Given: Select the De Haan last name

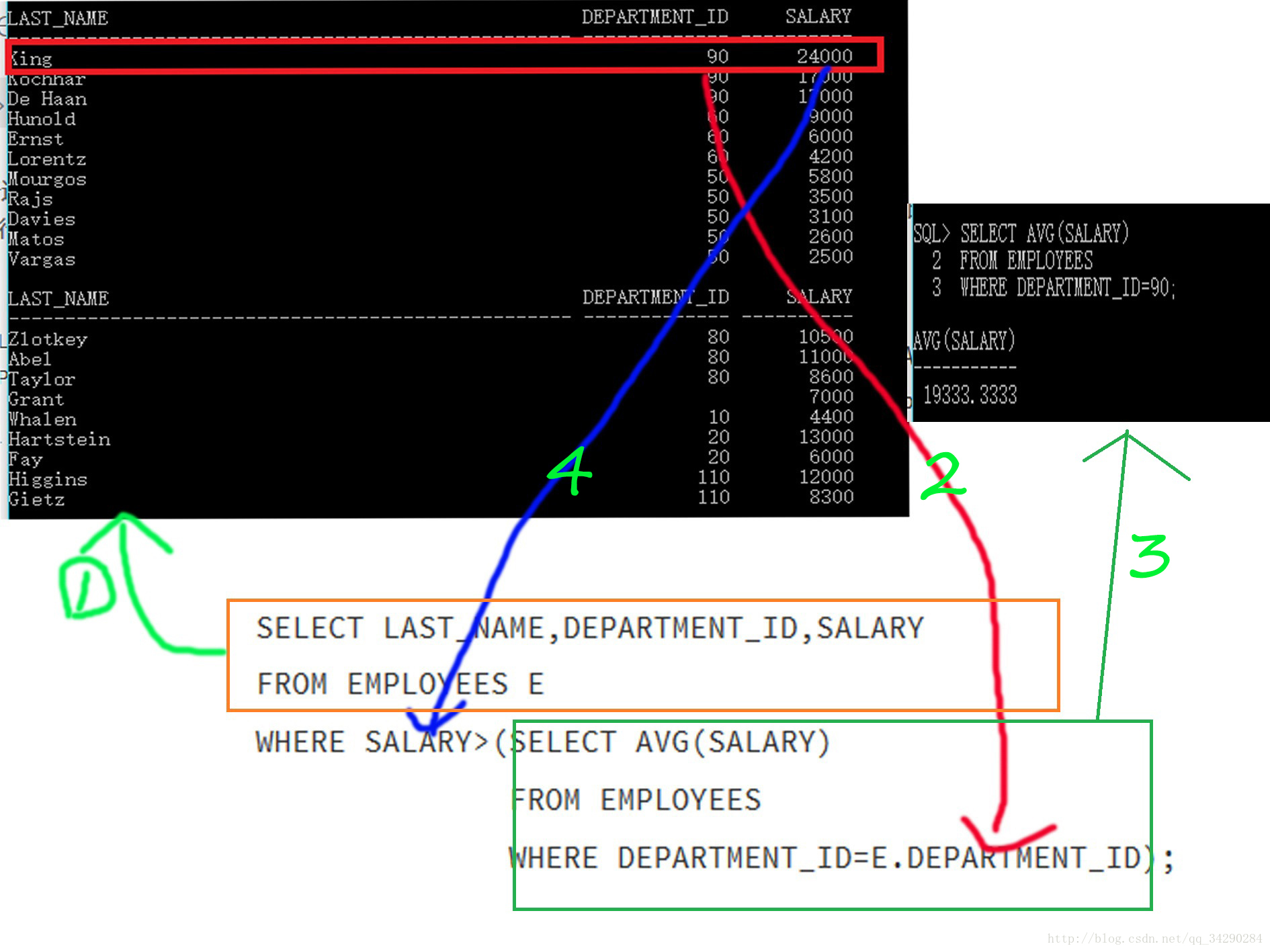Looking at the screenshot, I should (x=47, y=99).
